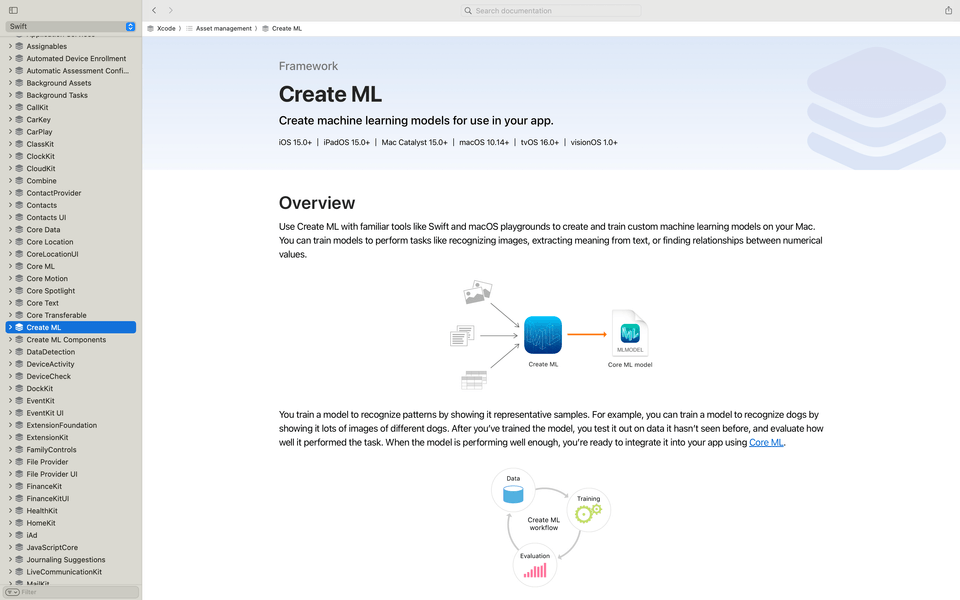Click the FinanceKit framework stack icon

pyautogui.click(x=20, y=487)
